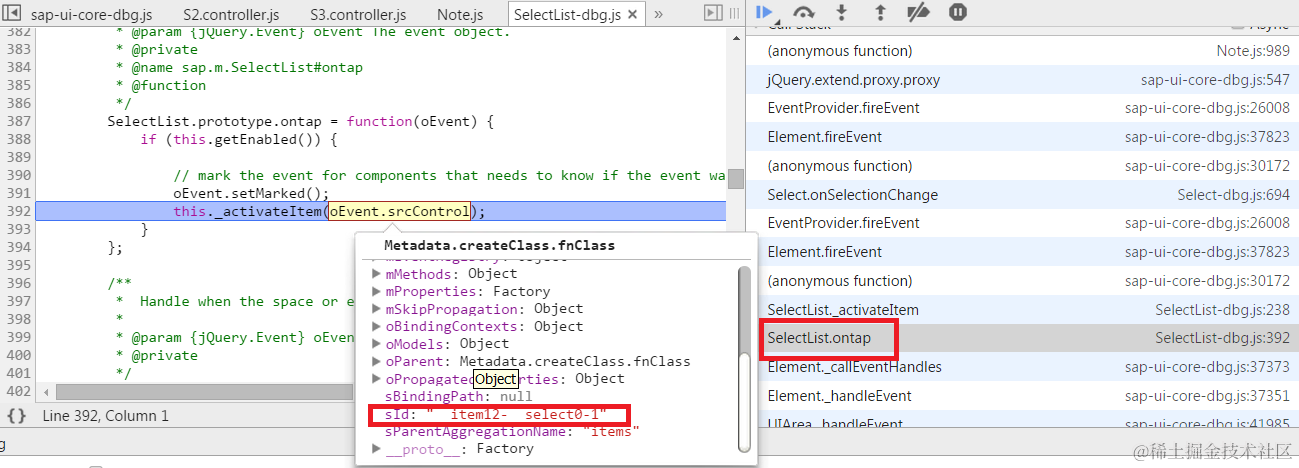Set a breakpoint on line 388
The width and height of the screenshot is (1299, 468).
point(17,139)
